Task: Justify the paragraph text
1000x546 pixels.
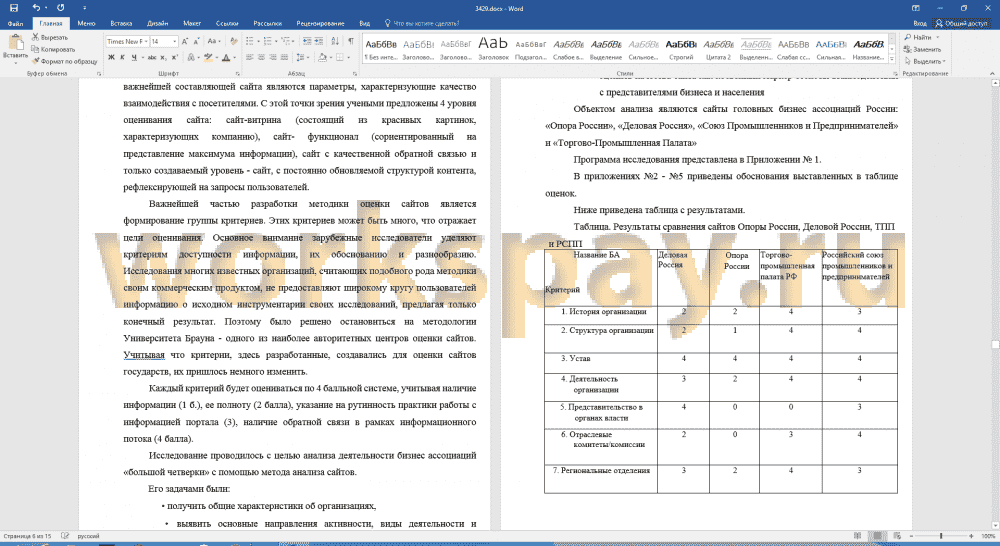Action: 285,57
